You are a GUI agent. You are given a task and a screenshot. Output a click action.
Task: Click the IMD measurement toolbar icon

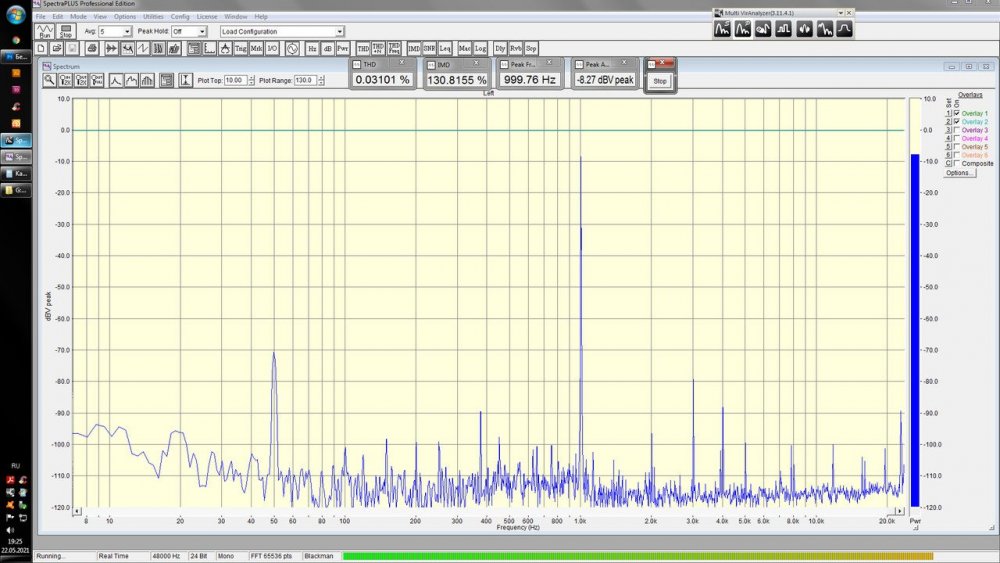413,48
